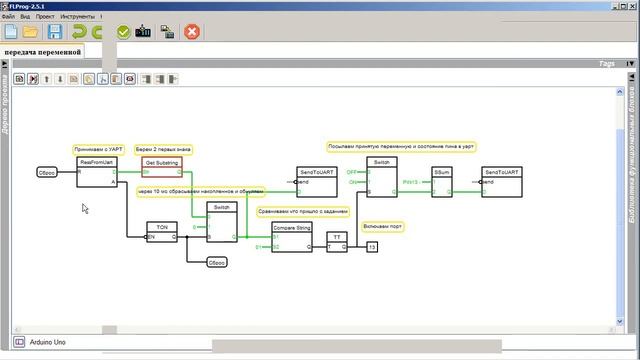Undo the last action with the green arrow
640x360 pixels.
click(x=79, y=31)
